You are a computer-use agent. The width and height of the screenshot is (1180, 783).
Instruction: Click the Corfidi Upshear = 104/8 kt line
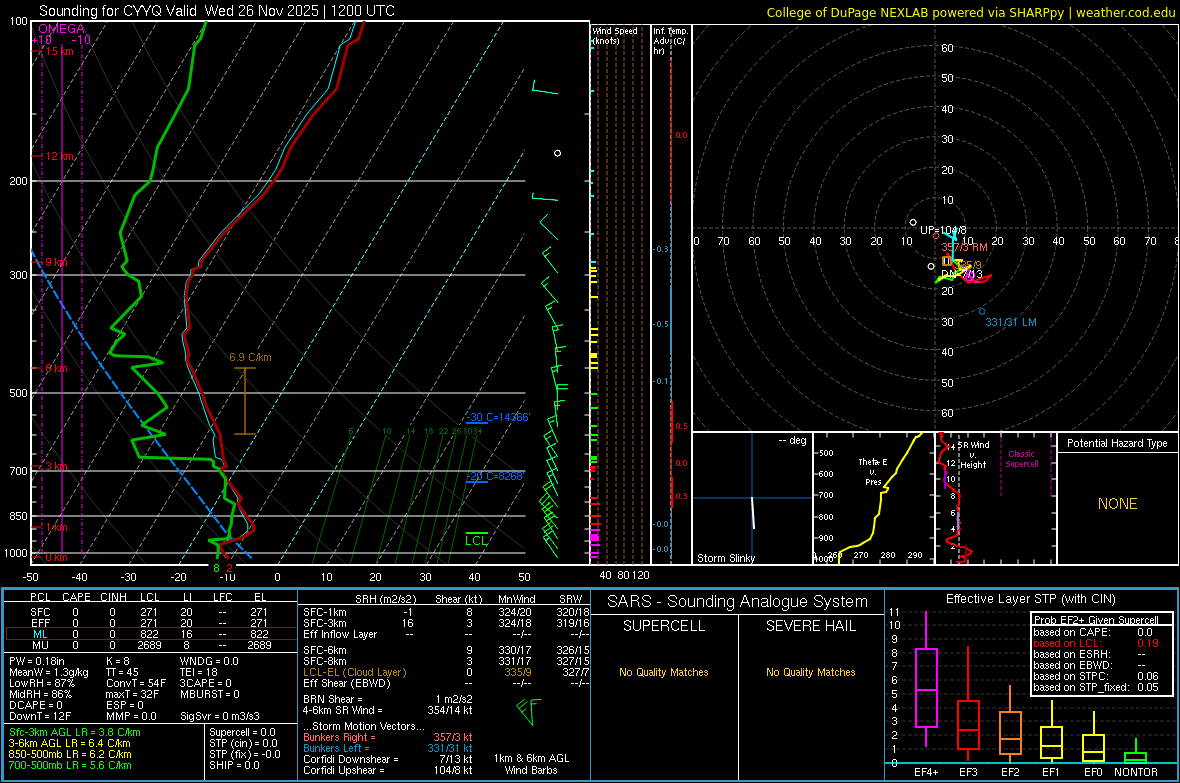click(388, 770)
